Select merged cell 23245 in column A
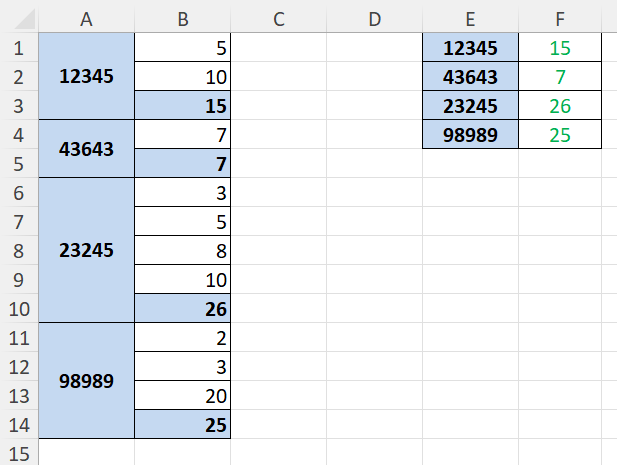The width and height of the screenshot is (617, 465). pyautogui.click(x=86, y=250)
